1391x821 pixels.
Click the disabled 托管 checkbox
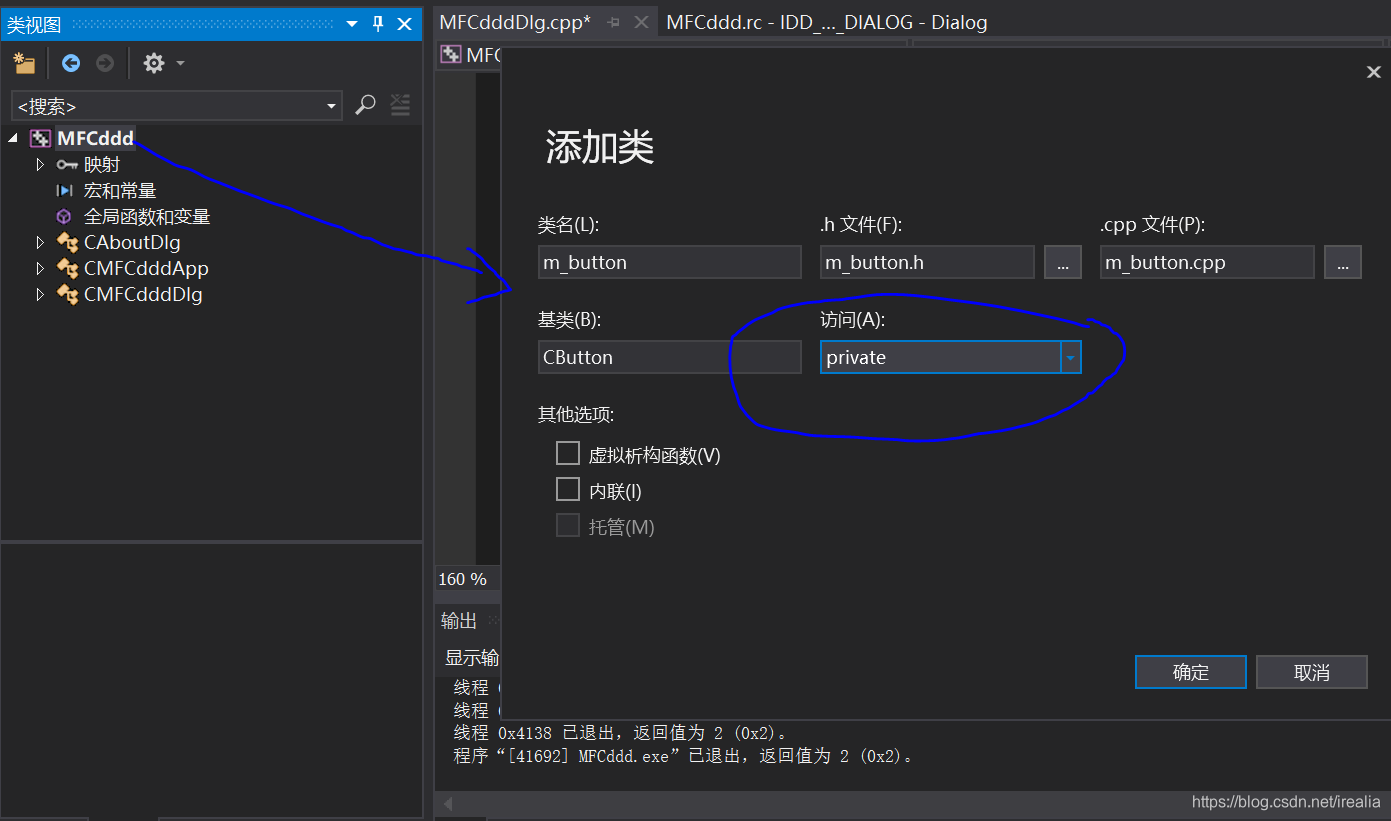568,525
